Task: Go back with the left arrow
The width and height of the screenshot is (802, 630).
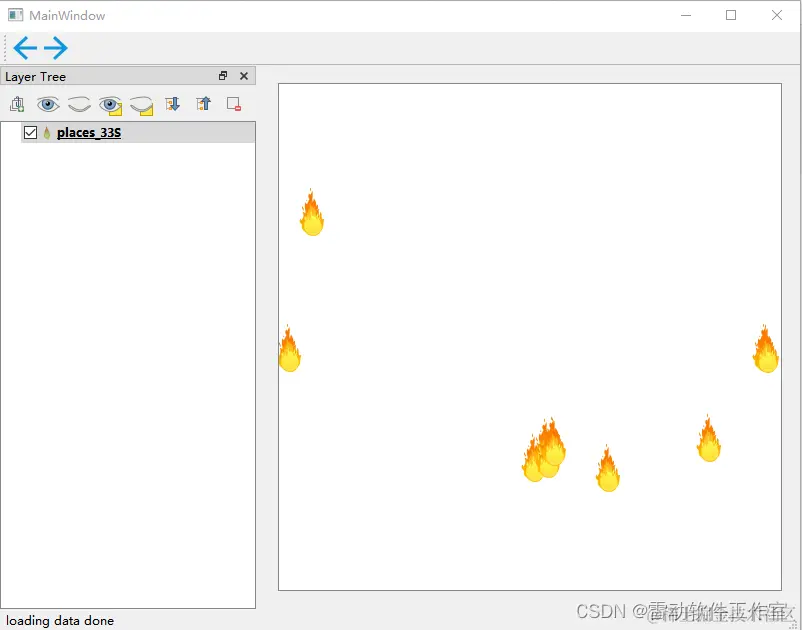Action: 25,48
